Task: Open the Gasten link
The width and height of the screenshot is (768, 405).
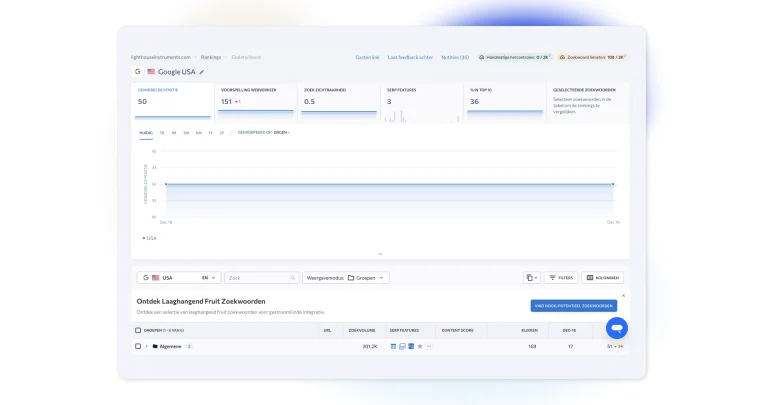Action: tap(367, 57)
